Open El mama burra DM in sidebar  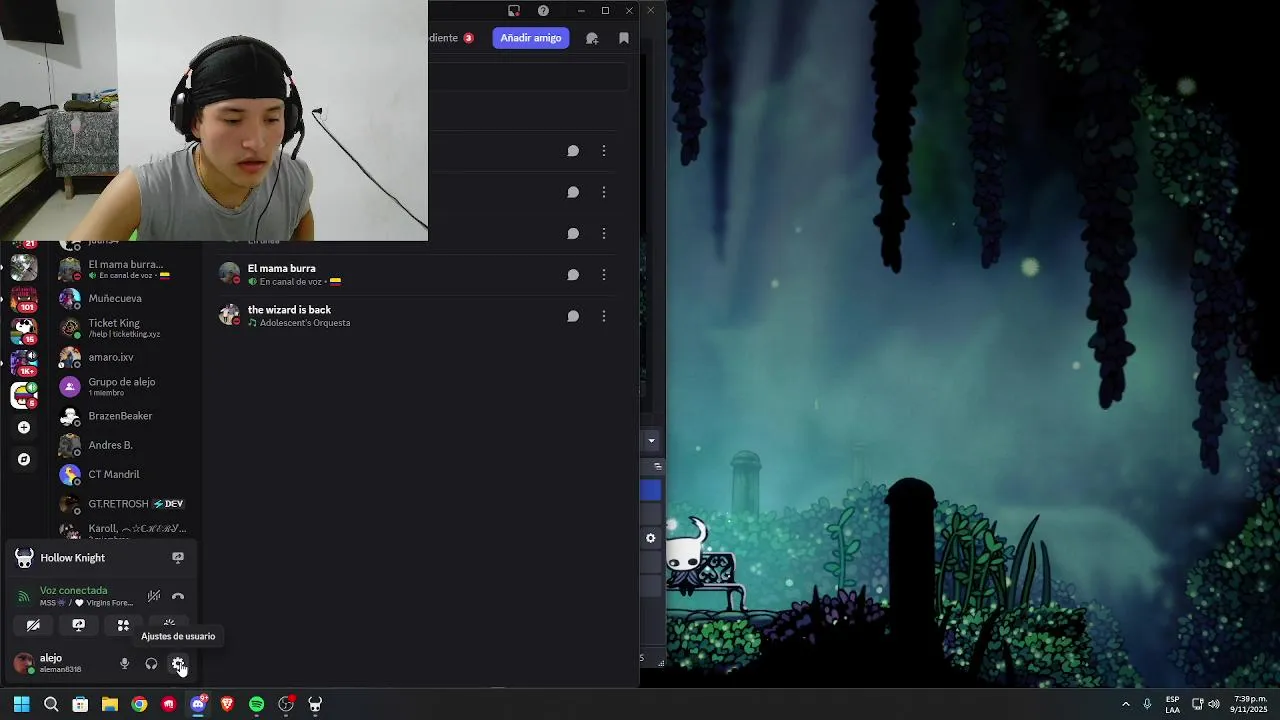pos(125,269)
